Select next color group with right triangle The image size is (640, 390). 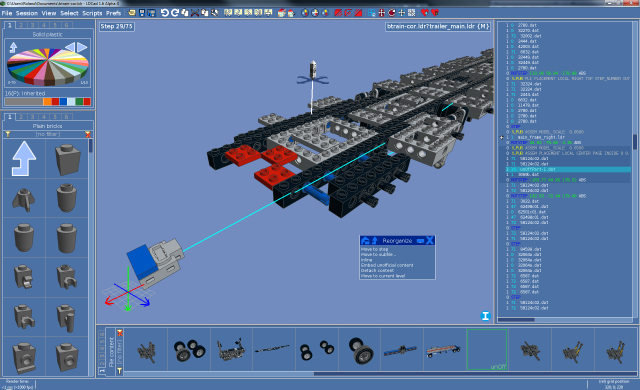click(82, 47)
